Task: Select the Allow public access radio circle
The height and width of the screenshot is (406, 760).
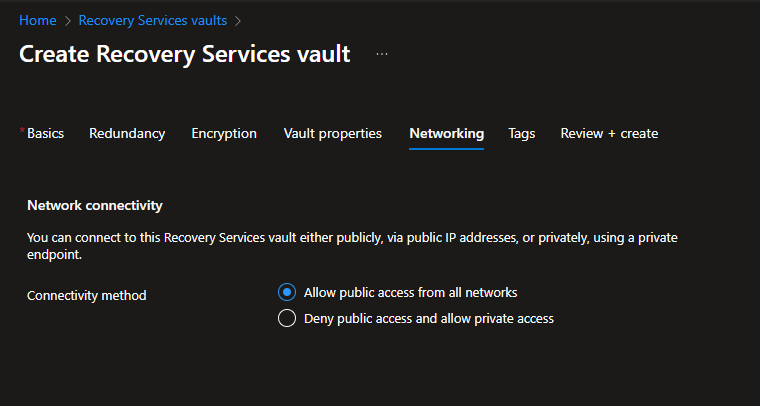Action: tap(287, 293)
